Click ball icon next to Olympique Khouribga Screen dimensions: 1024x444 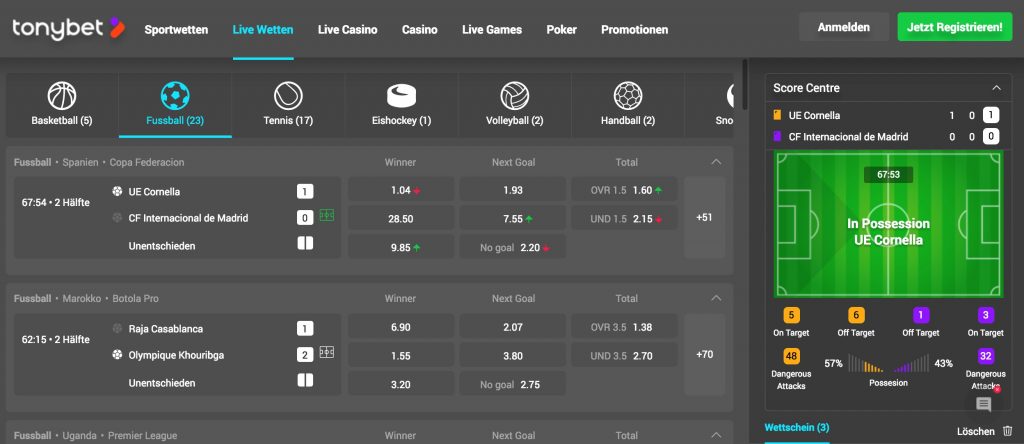tap(117, 355)
